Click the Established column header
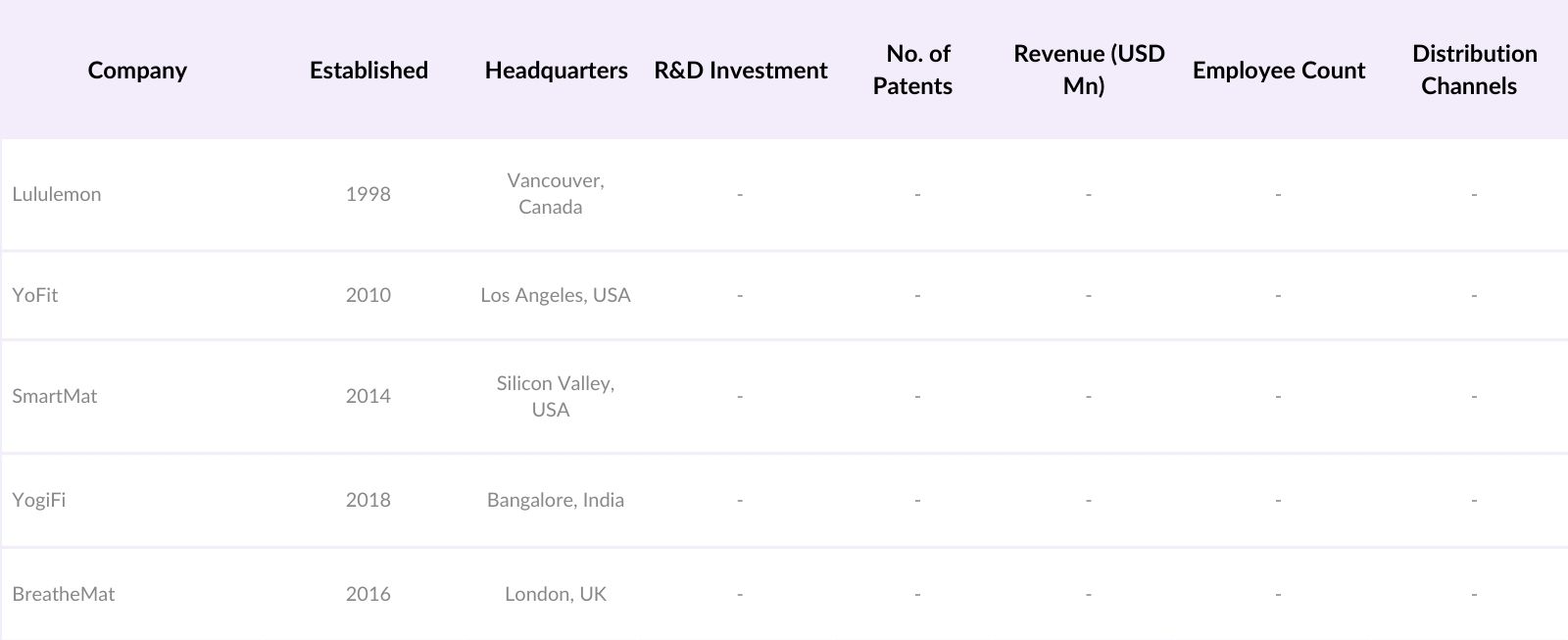 (x=368, y=71)
